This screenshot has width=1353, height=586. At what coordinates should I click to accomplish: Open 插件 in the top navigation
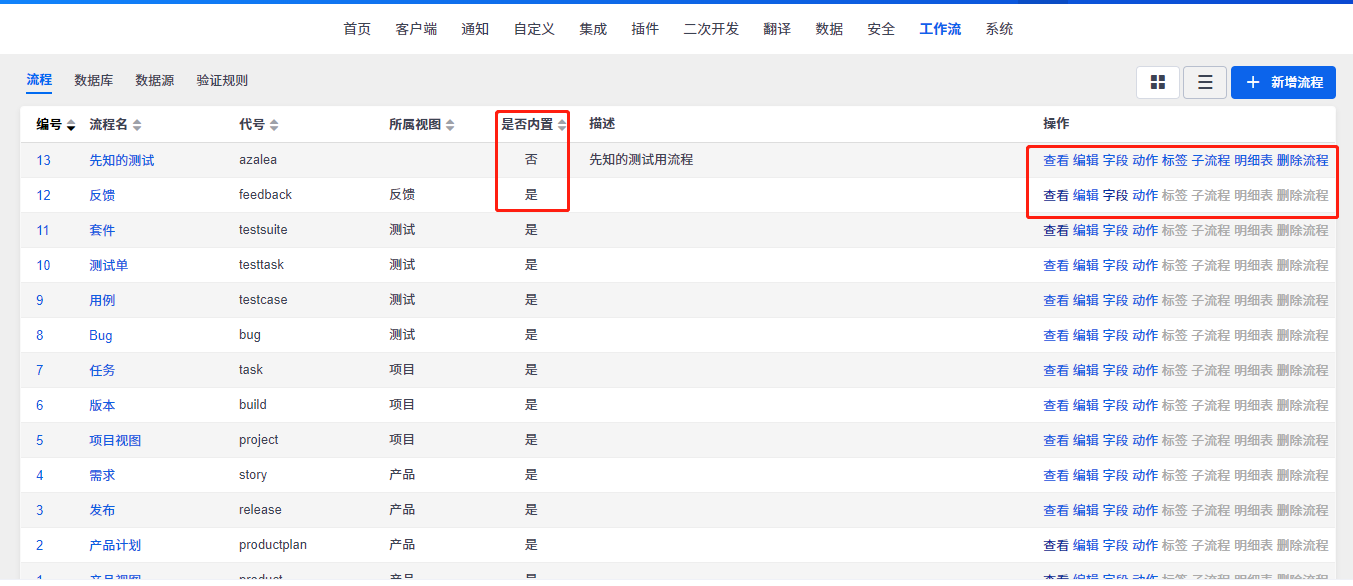(645, 29)
